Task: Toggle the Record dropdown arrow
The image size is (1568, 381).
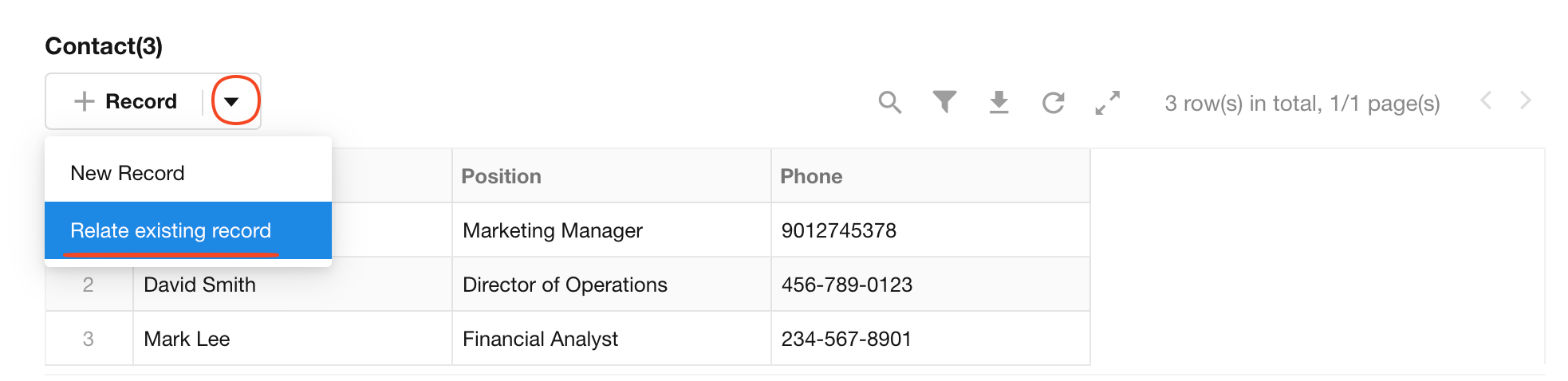Action: coord(232,101)
